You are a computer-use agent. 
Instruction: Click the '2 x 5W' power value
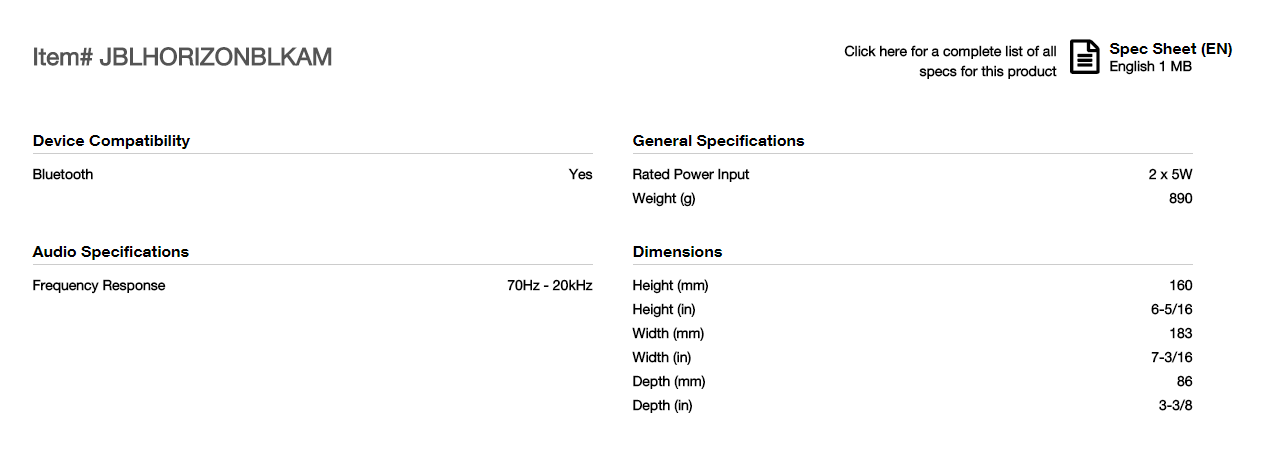point(1171,175)
